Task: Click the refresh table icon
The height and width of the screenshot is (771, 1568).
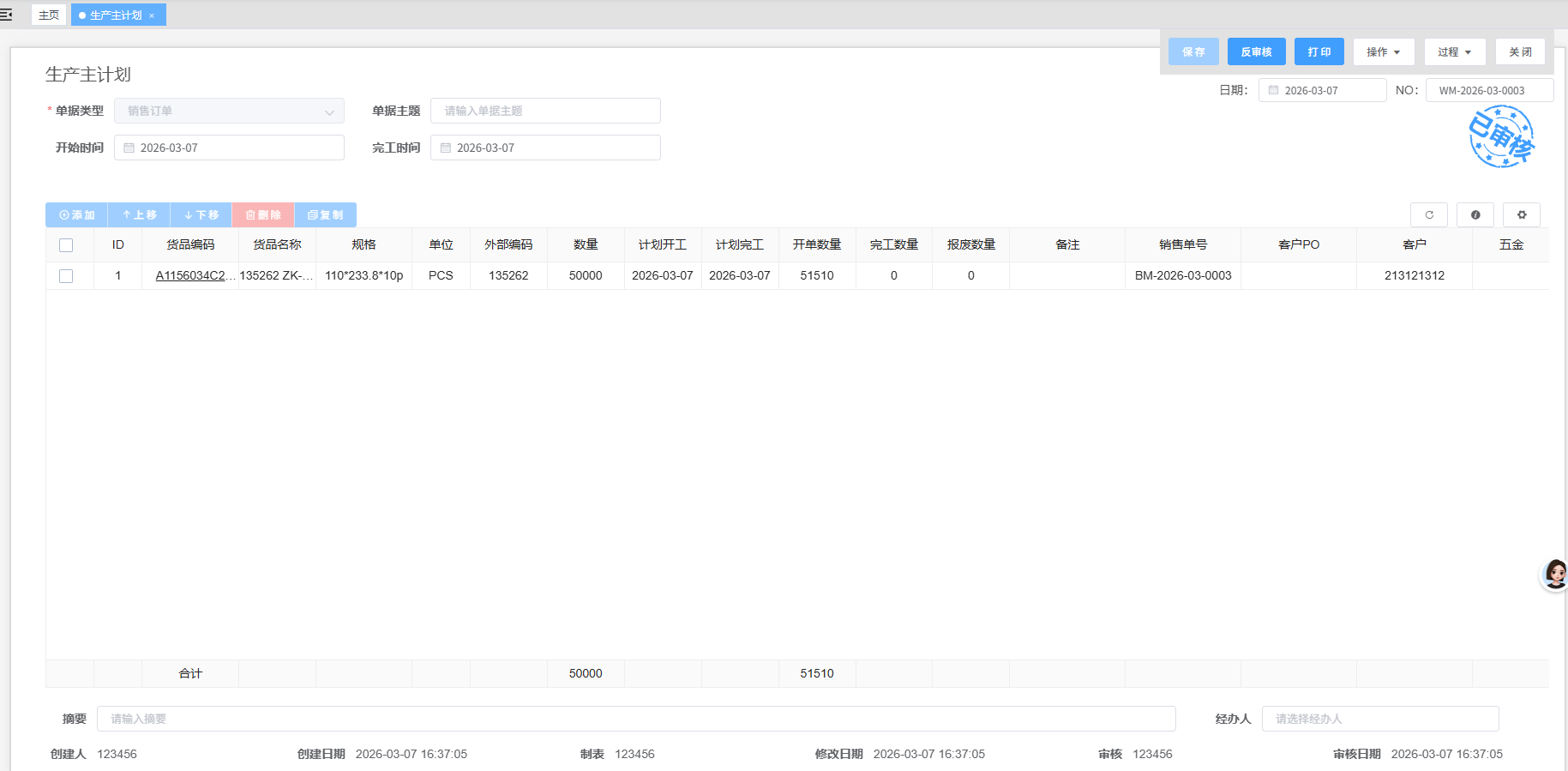Action: pyautogui.click(x=1429, y=214)
